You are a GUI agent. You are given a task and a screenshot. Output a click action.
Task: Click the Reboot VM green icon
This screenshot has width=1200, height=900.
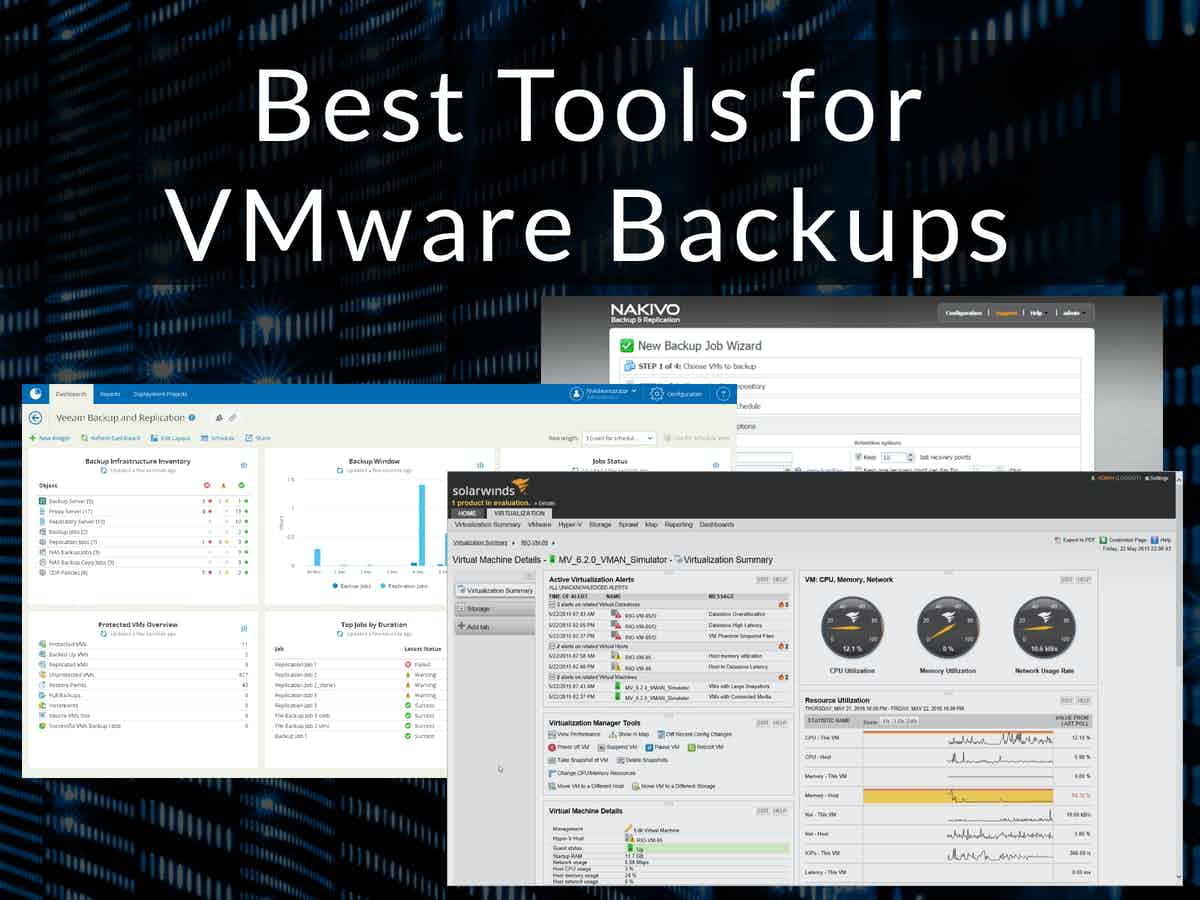pyautogui.click(x=690, y=747)
